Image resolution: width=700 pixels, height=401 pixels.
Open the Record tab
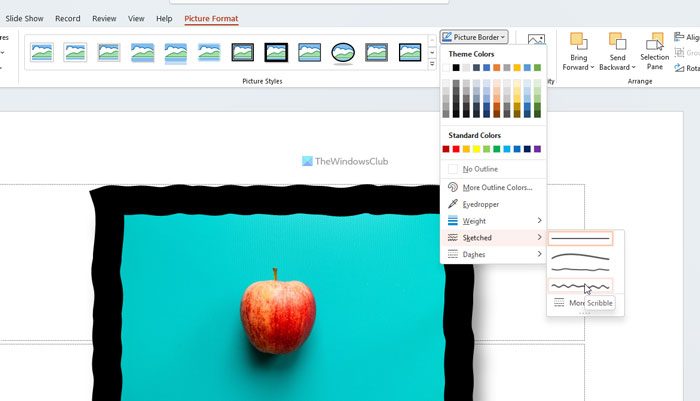pos(68,18)
